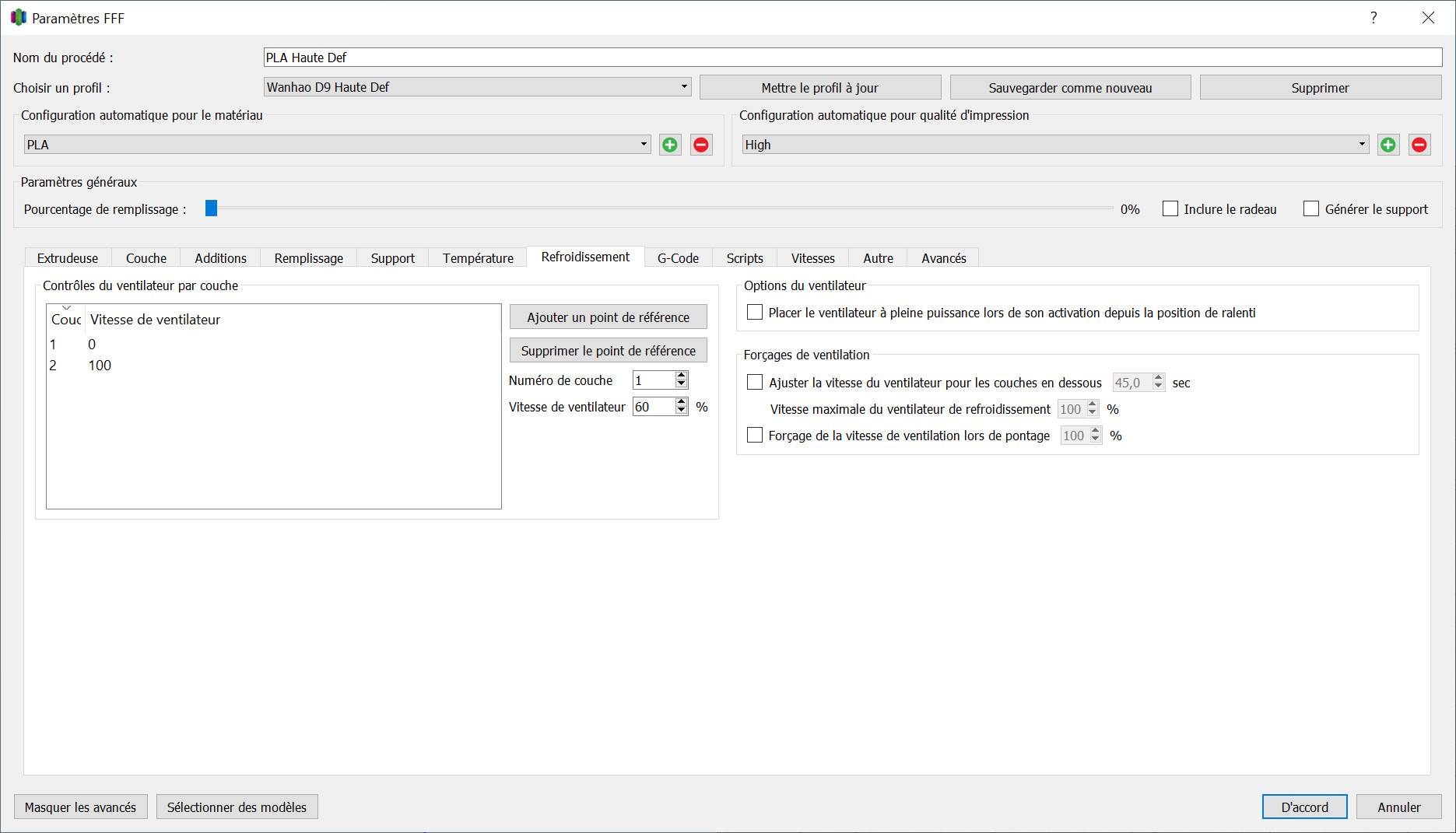Viewport: 1456px width, 833px height.
Task: Toggle Ajuster la vitesse du ventilateur pour les couches checkbox
Action: (x=755, y=382)
